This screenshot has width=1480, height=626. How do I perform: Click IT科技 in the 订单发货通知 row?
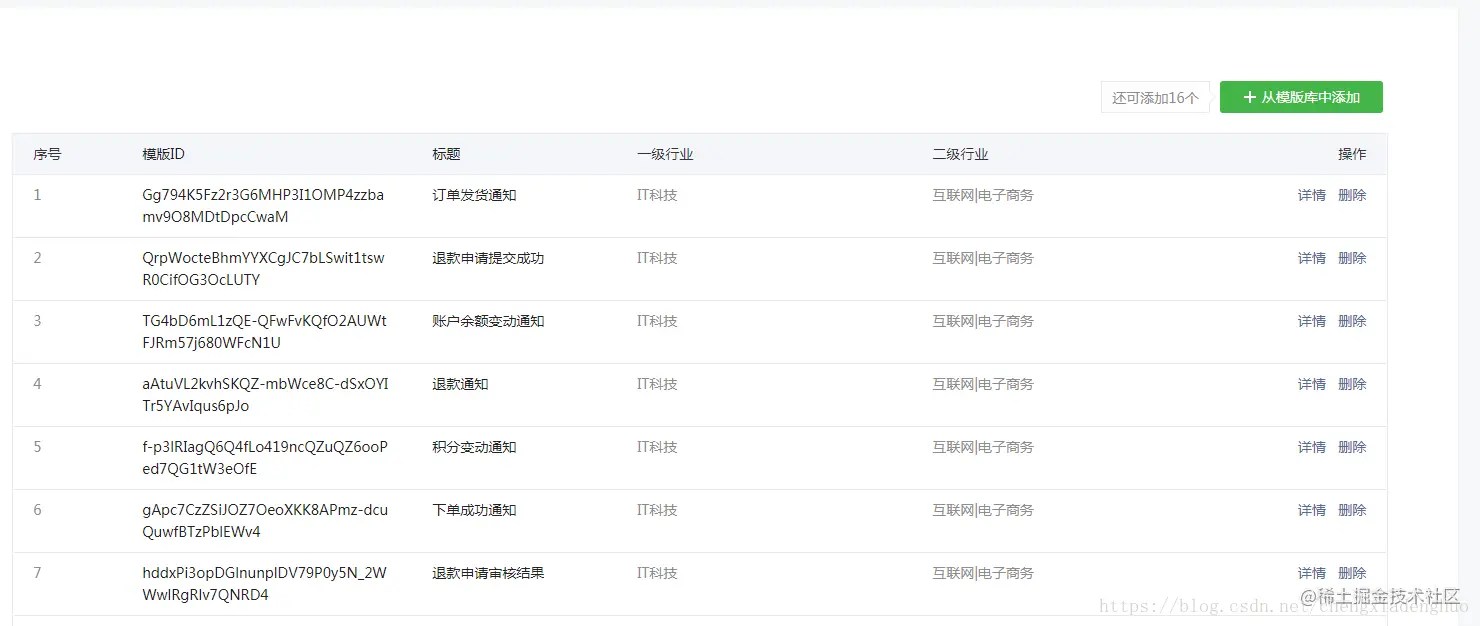pos(657,195)
